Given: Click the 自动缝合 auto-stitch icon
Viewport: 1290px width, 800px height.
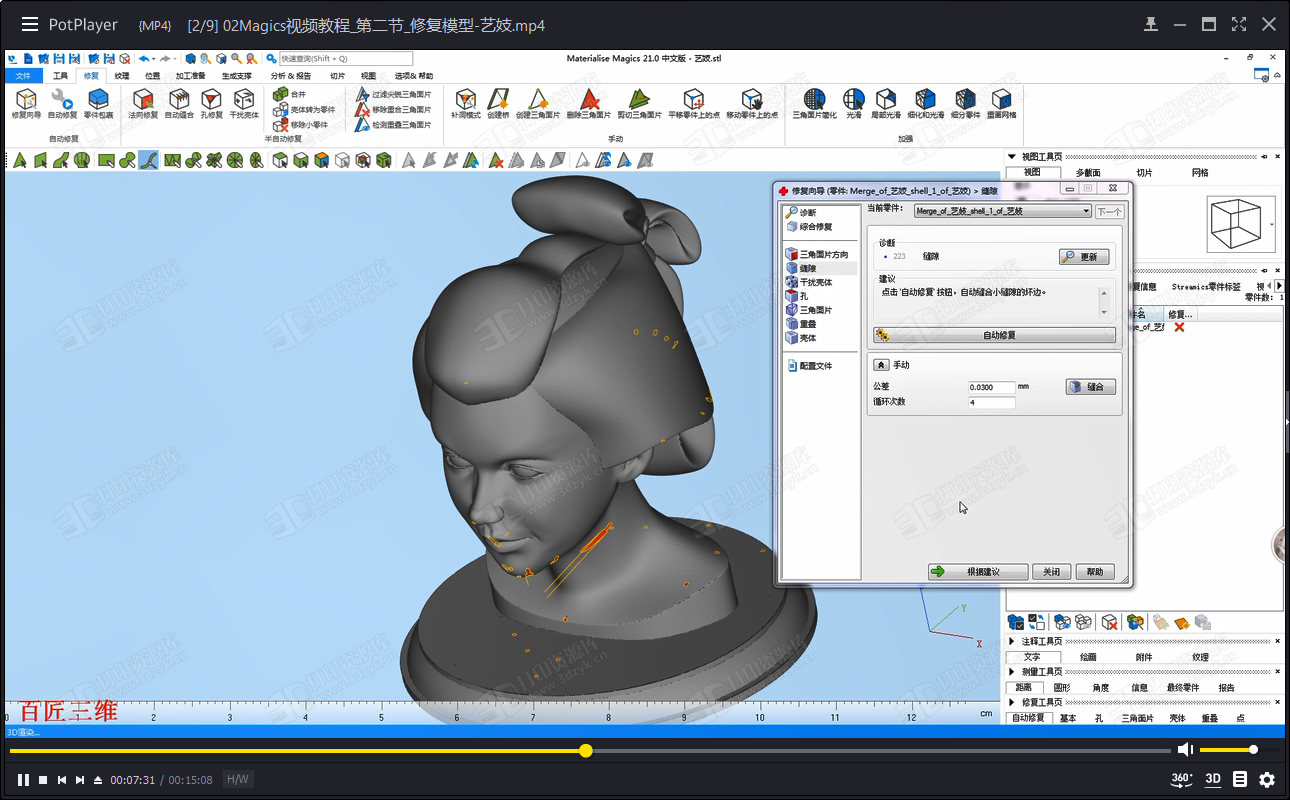Looking at the screenshot, I should (x=179, y=104).
